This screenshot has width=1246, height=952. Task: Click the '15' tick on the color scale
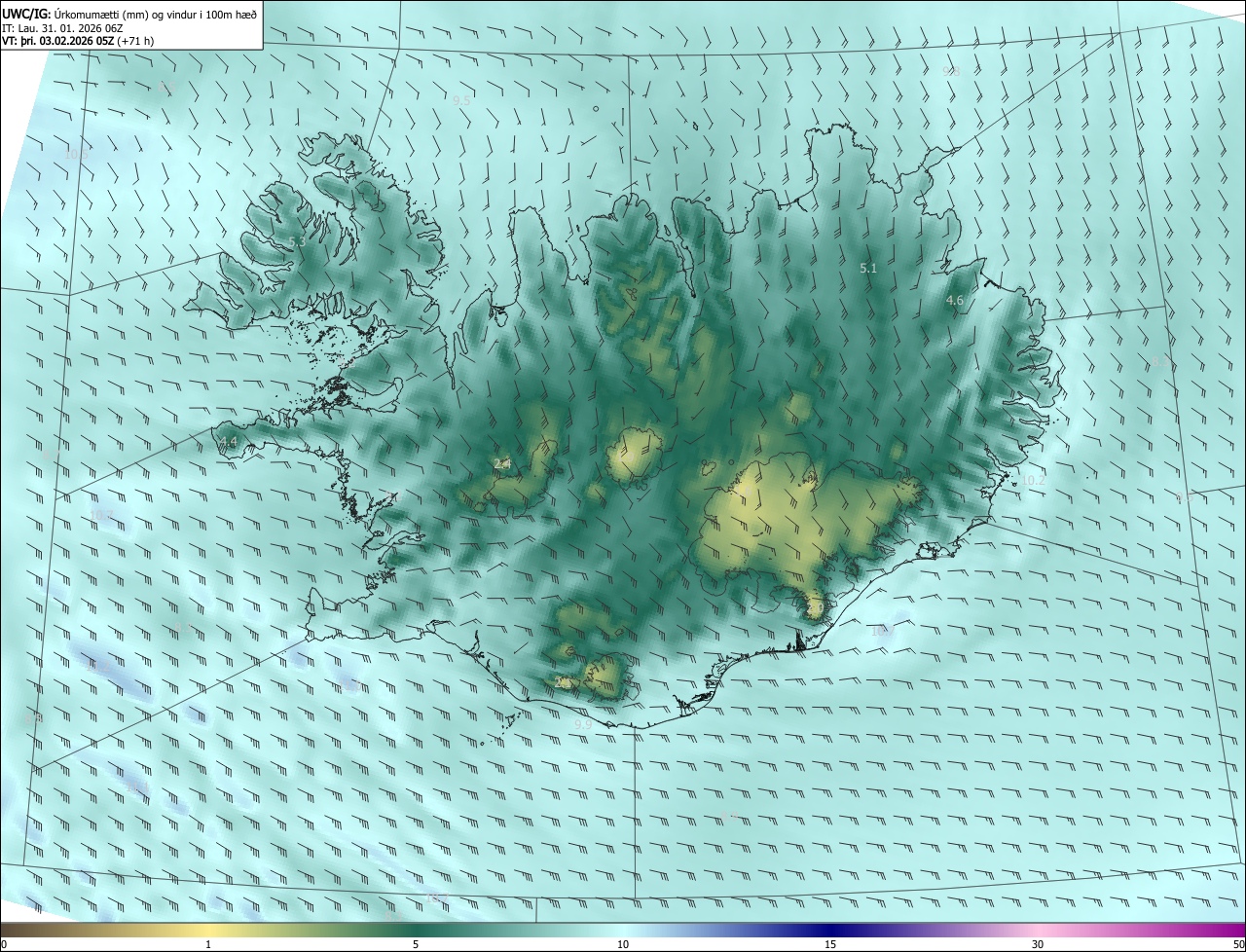pyautogui.click(x=830, y=944)
